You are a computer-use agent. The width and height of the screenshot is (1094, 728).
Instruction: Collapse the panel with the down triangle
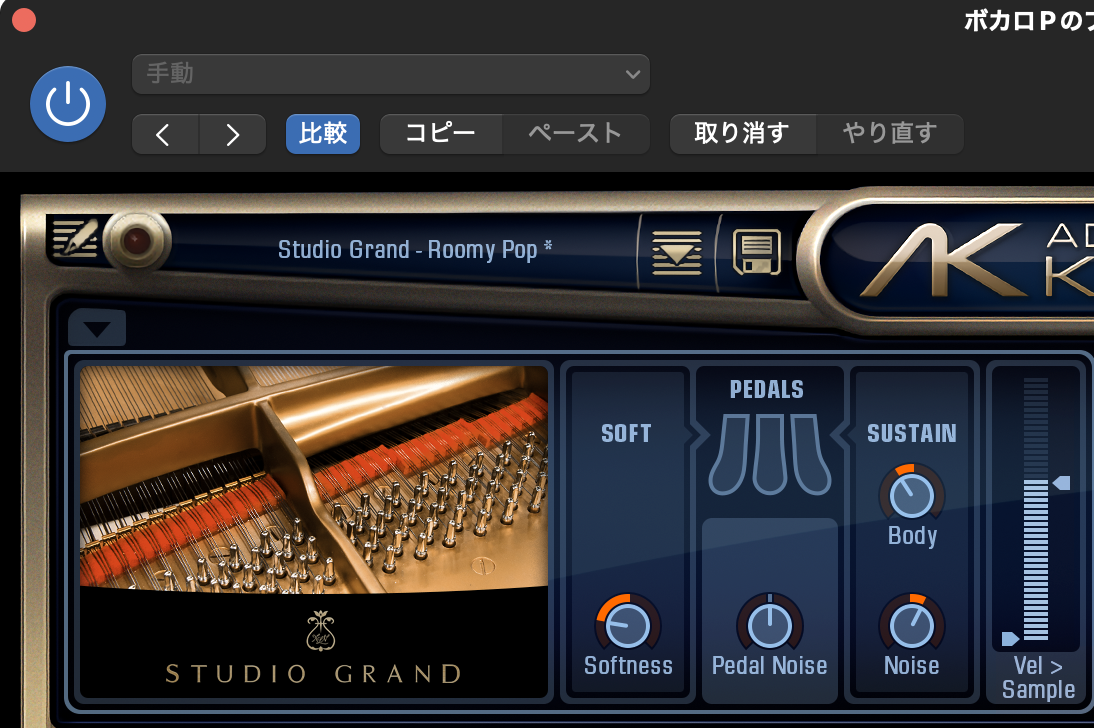97,329
